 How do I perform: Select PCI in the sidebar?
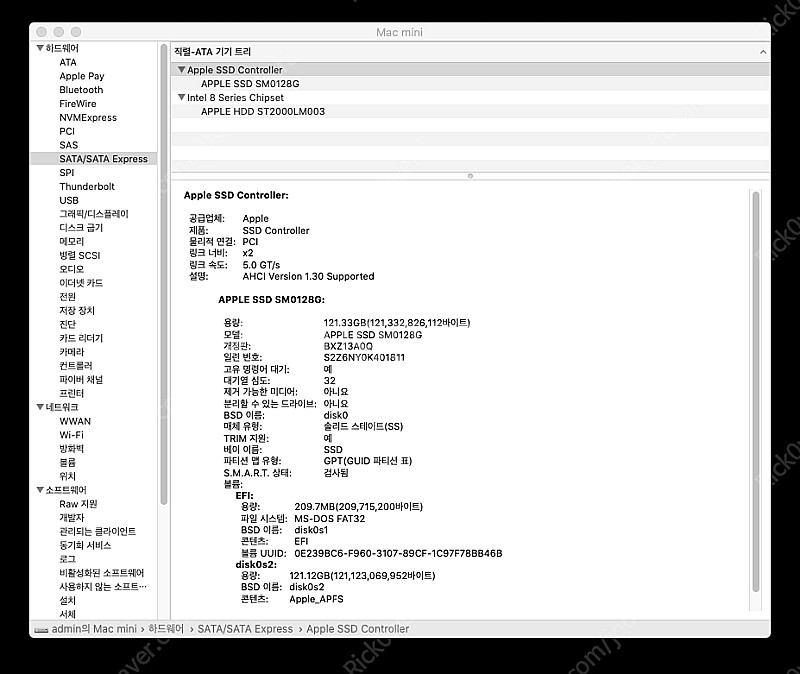coord(67,131)
